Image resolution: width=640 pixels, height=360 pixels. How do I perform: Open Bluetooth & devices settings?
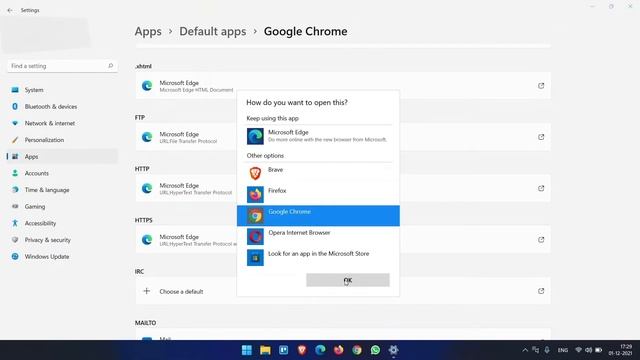[62, 107]
